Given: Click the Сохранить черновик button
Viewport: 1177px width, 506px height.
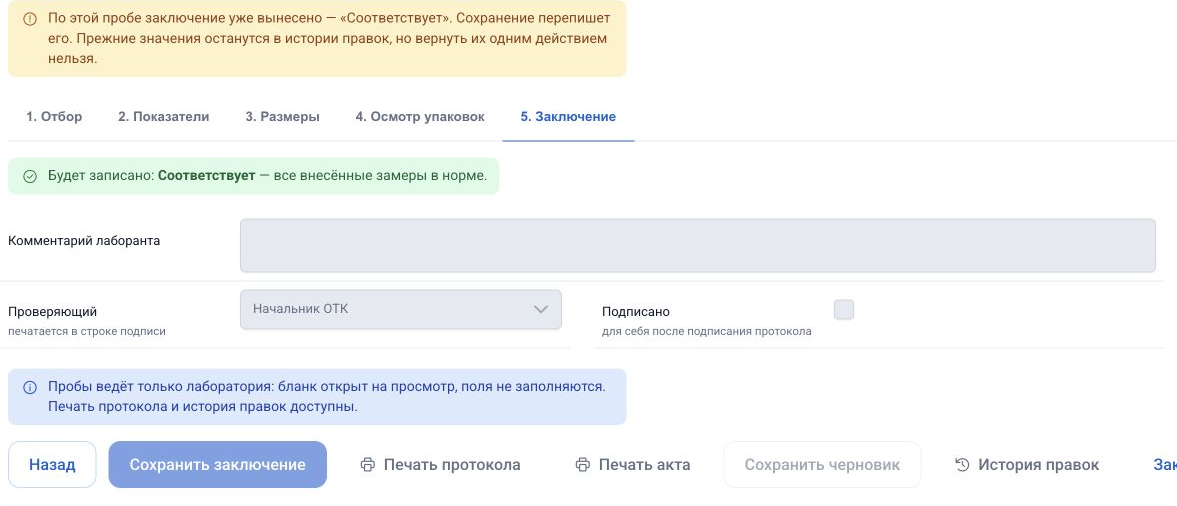Looking at the screenshot, I should tap(822, 465).
